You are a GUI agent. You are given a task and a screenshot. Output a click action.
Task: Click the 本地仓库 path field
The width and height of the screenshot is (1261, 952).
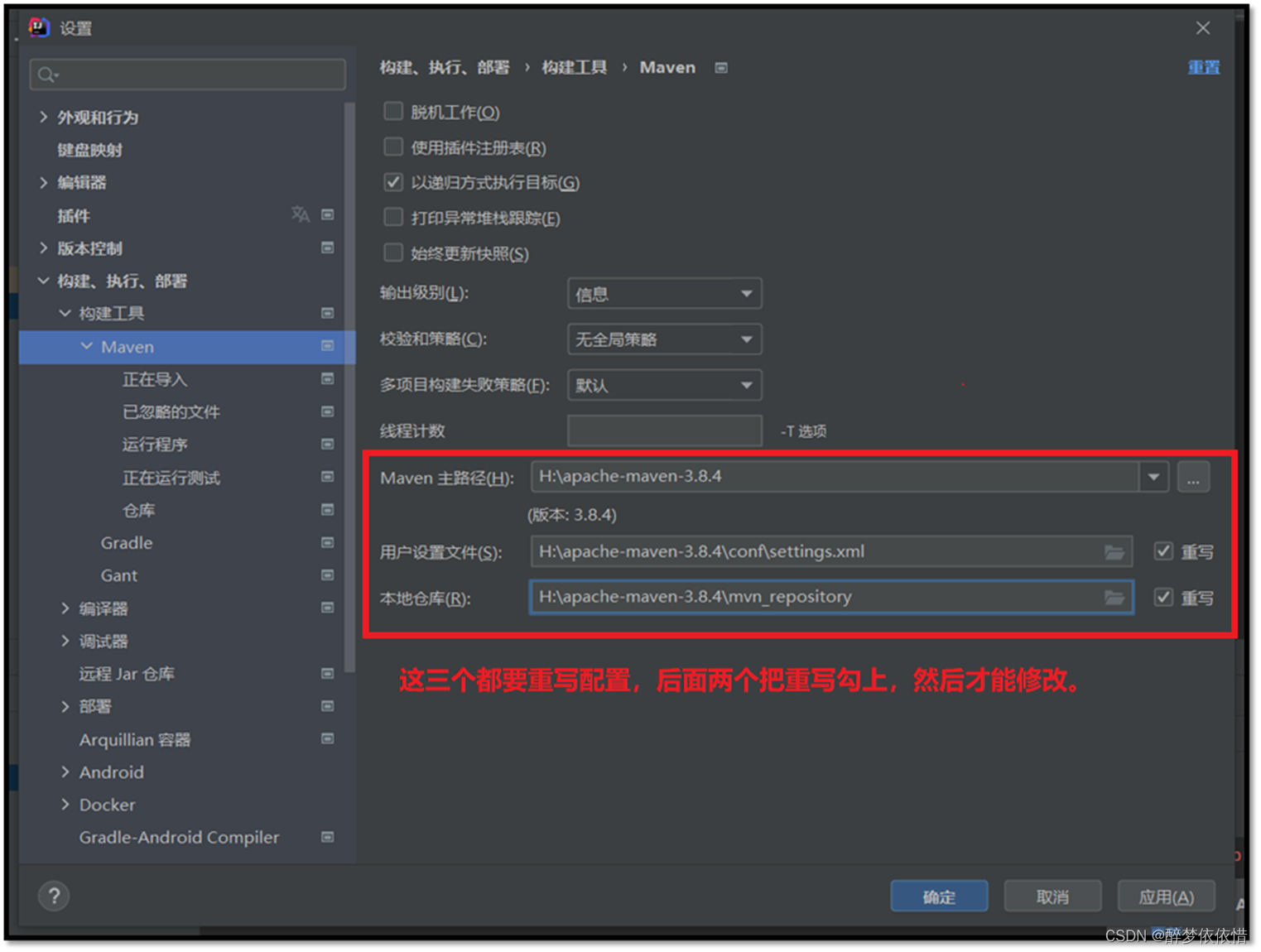pos(831,597)
